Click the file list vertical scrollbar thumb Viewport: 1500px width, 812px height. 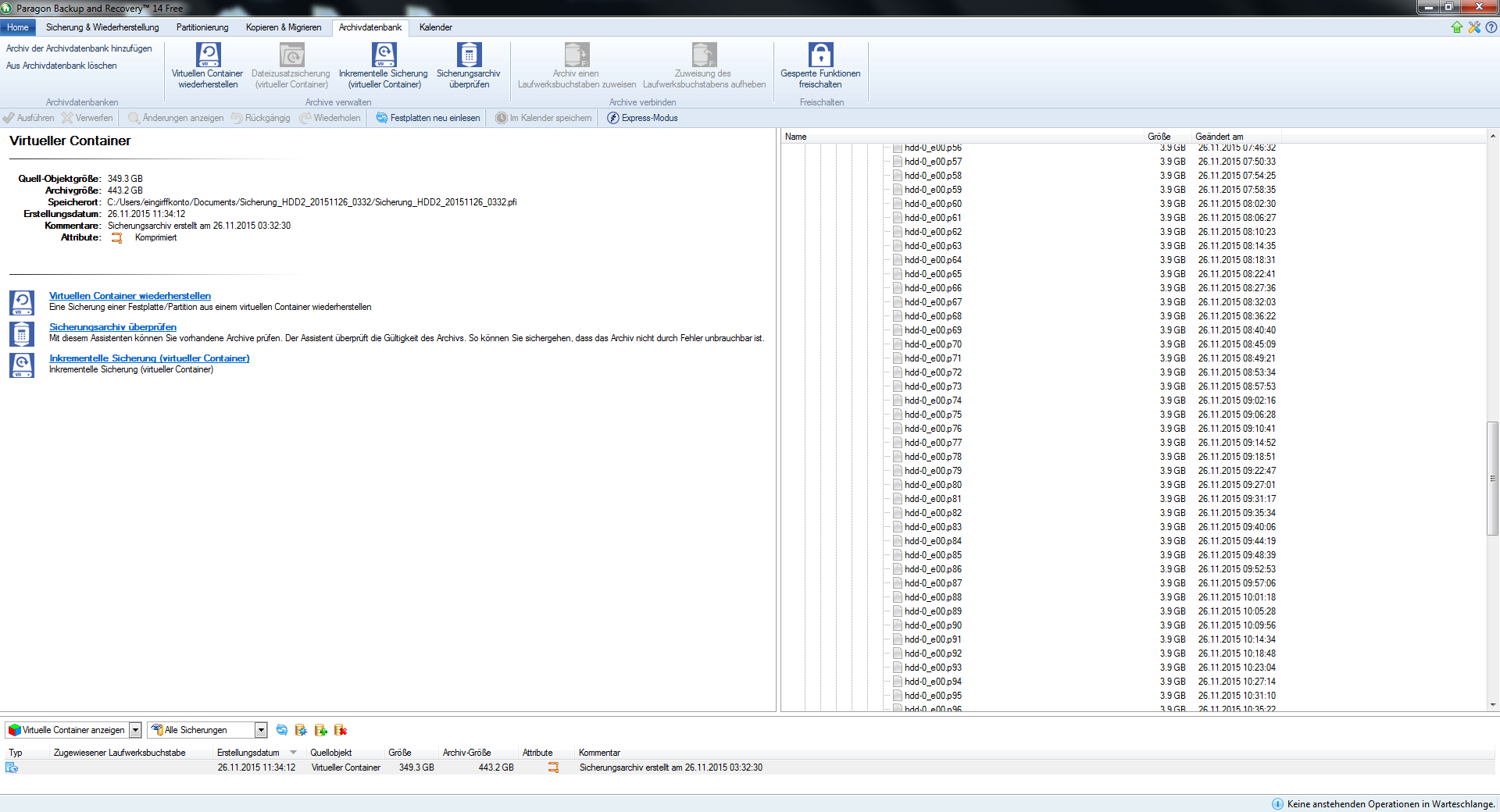[x=1492, y=479]
